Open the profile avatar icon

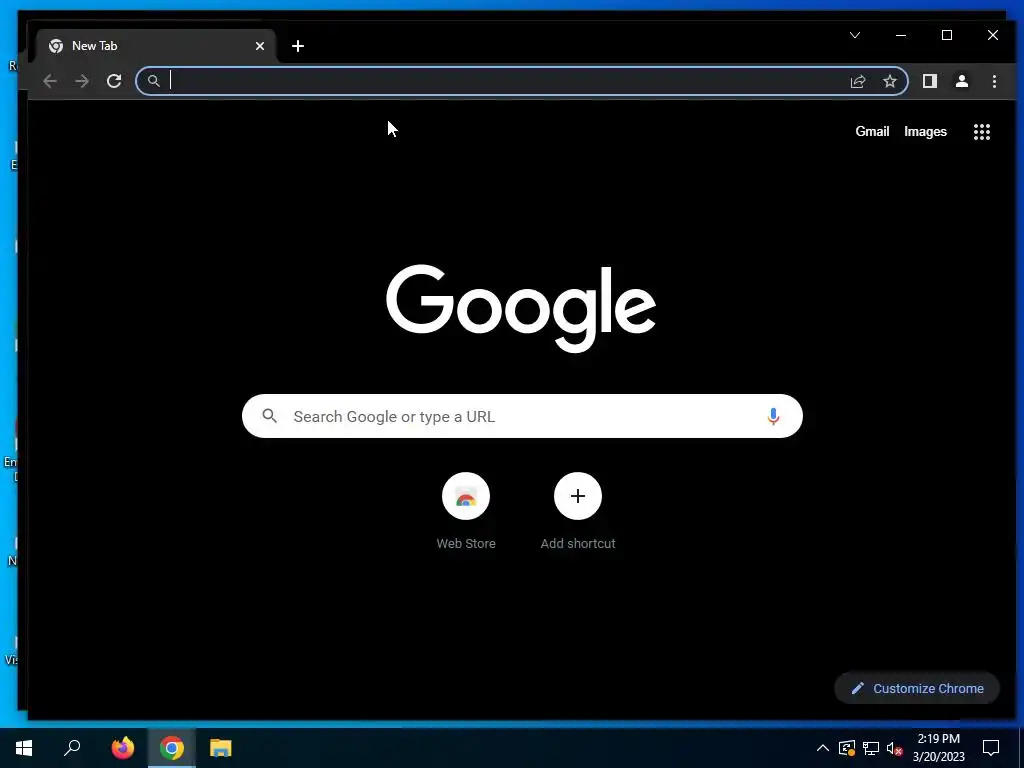[961, 81]
